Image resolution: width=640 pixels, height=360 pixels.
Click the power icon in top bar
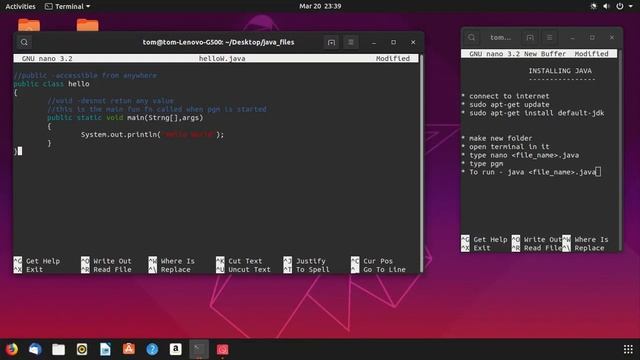620,6
